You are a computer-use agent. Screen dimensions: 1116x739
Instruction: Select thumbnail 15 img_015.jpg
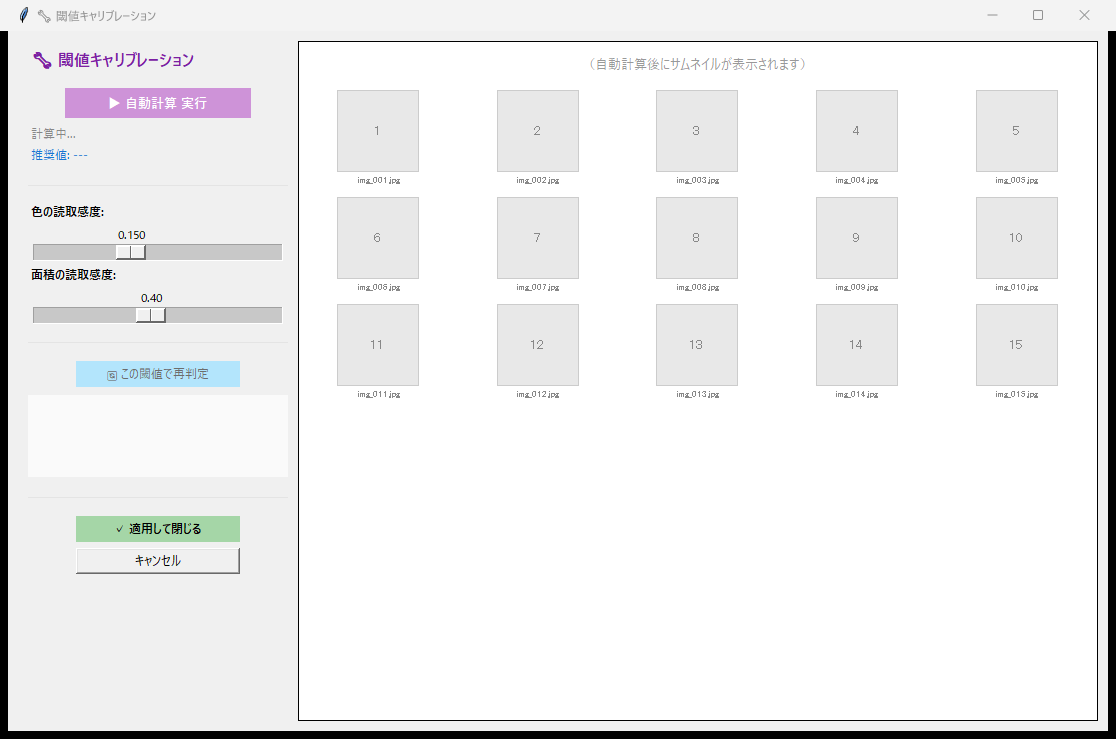tap(1016, 345)
